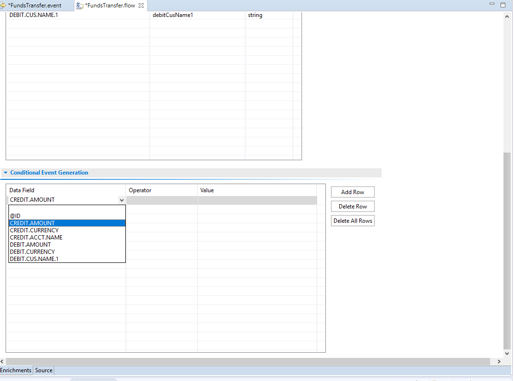Click the Add Row button

pyautogui.click(x=353, y=192)
